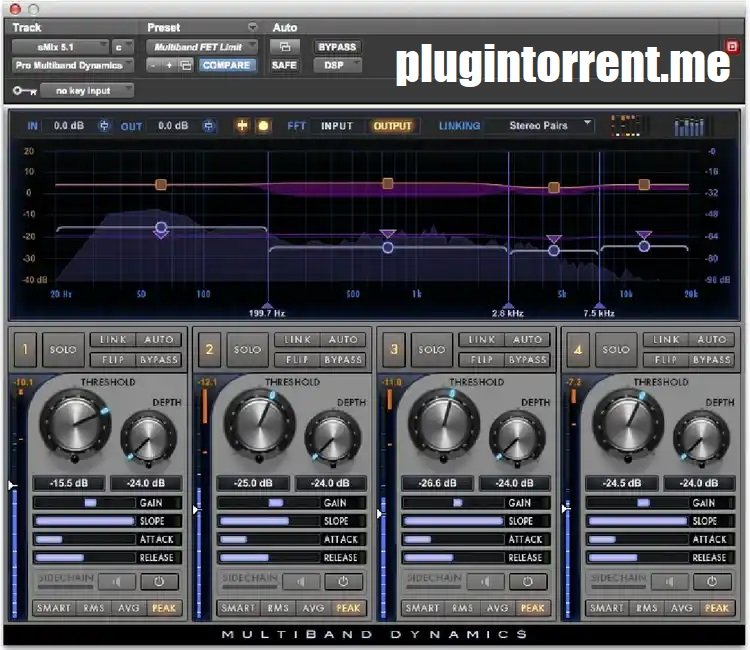
Task: Click the previous preset minus button
Action: [153, 65]
